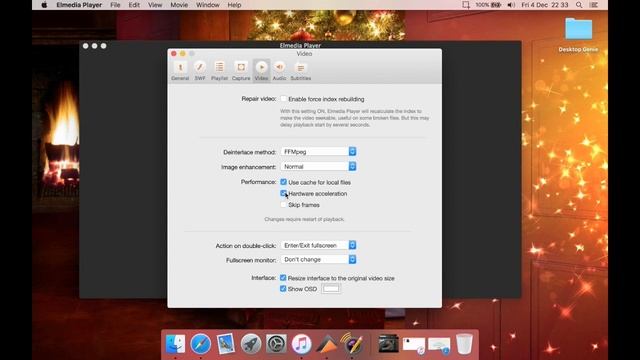Open the Movie menu
The image size is (640, 360).
[179, 5]
